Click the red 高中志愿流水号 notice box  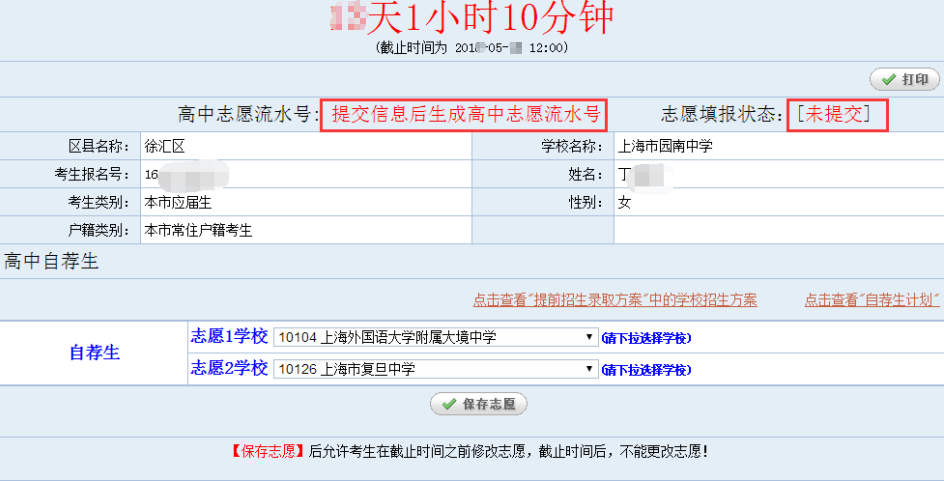464,115
